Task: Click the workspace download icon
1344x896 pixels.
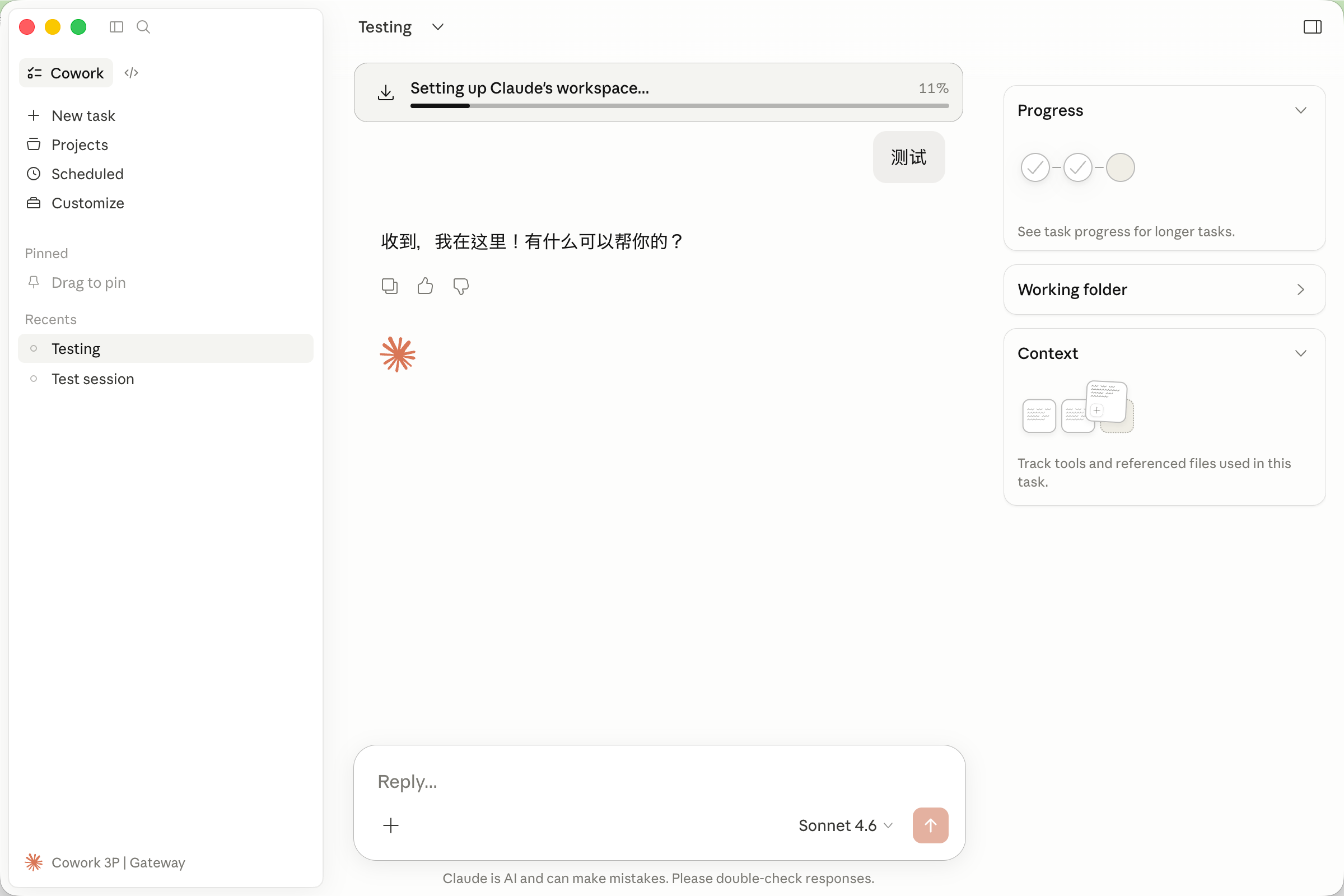Action: 386,92
